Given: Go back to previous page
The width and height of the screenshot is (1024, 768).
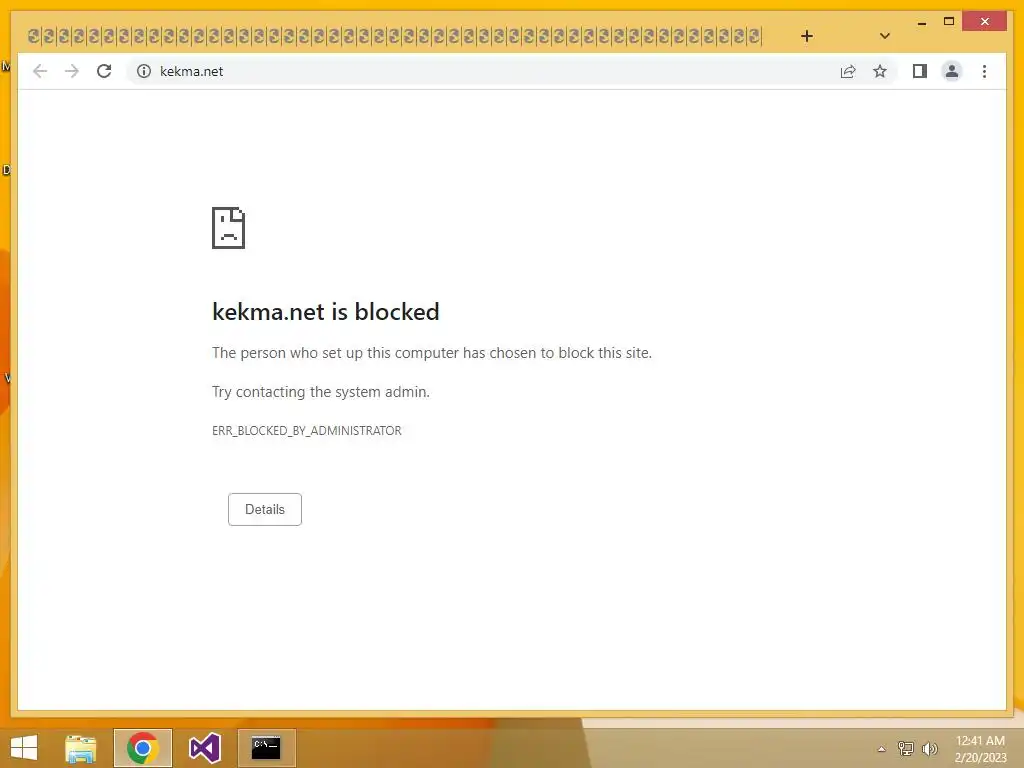Looking at the screenshot, I should (40, 71).
